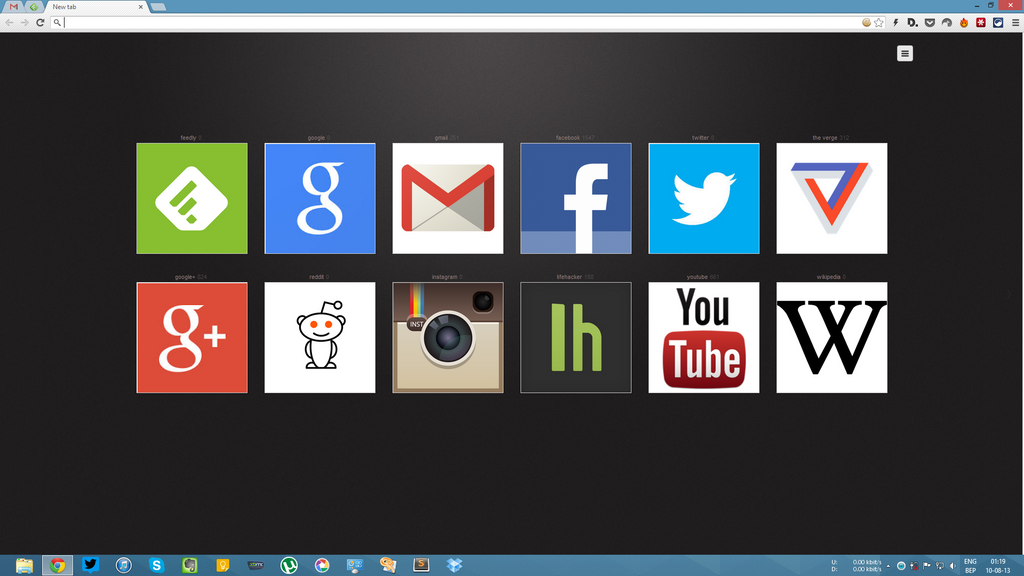The height and width of the screenshot is (576, 1024).
Task: Open Skype from the taskbar
Action: [x=157, y=565]
